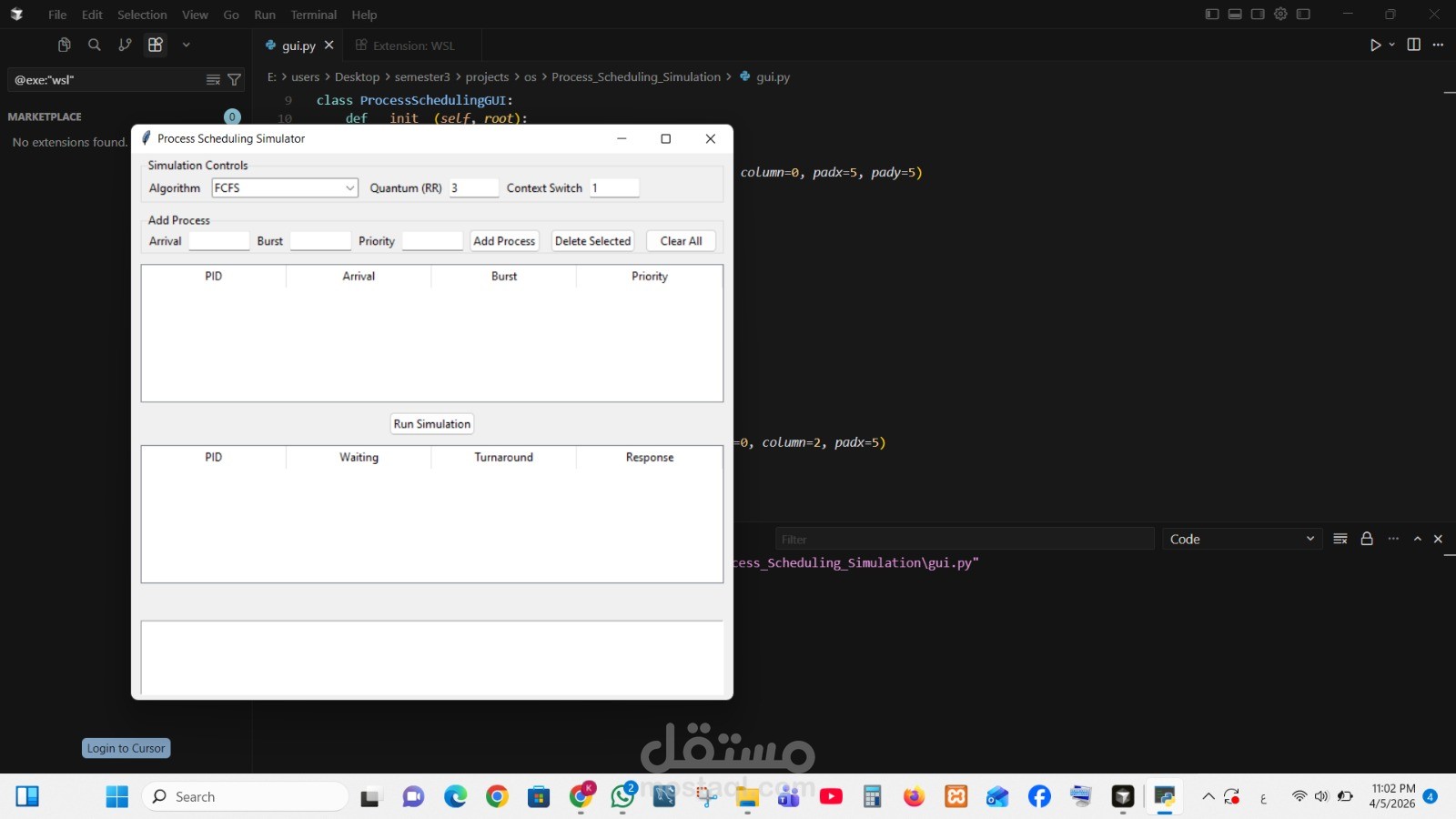Click the Login to Cursor button
The height and width of the screenshot is (819, 1456).
click(x=126, y=748)
